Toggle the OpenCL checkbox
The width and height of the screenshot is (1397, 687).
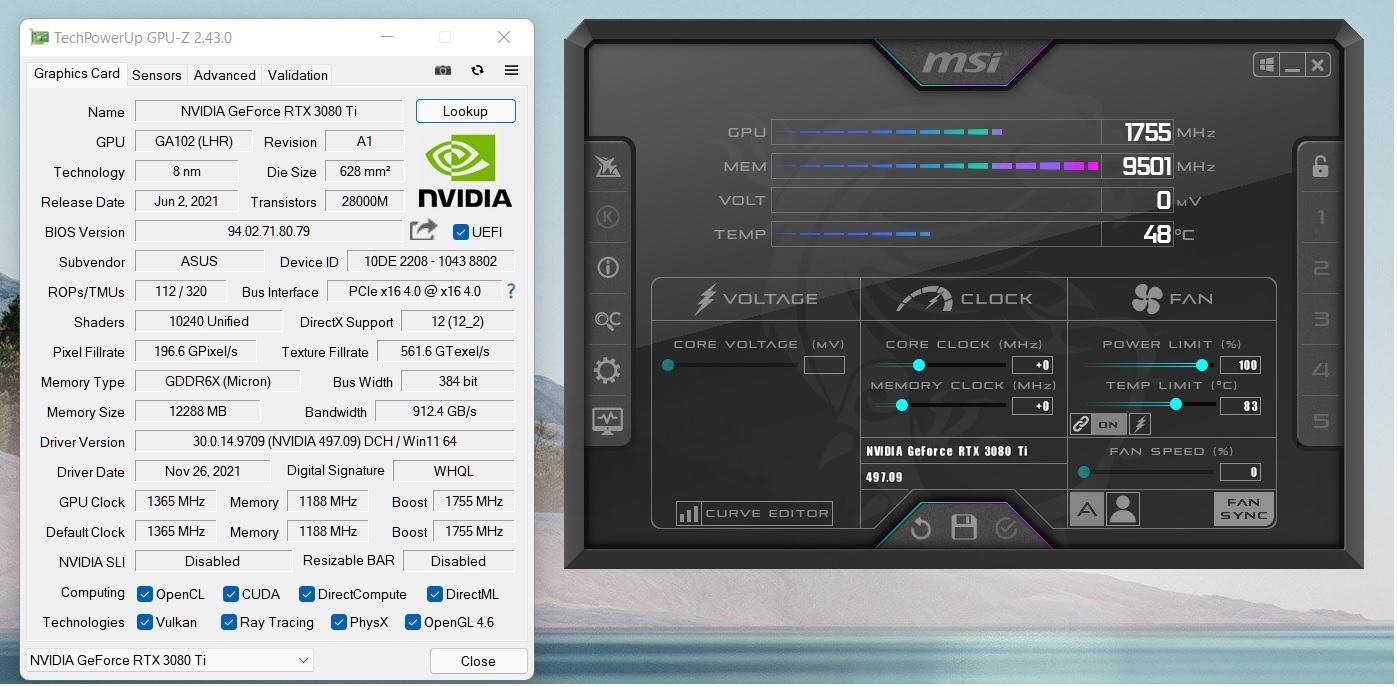point(145,594)
